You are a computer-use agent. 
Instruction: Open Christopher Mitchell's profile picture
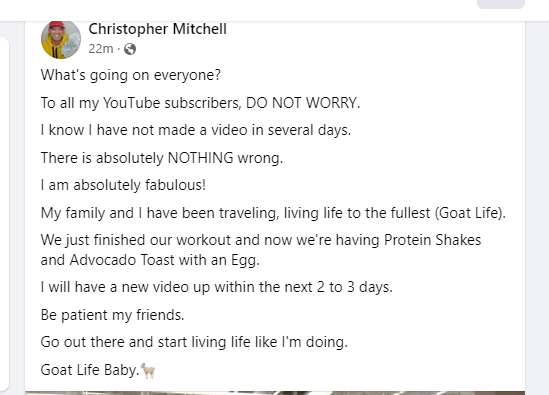coord(61,39)
